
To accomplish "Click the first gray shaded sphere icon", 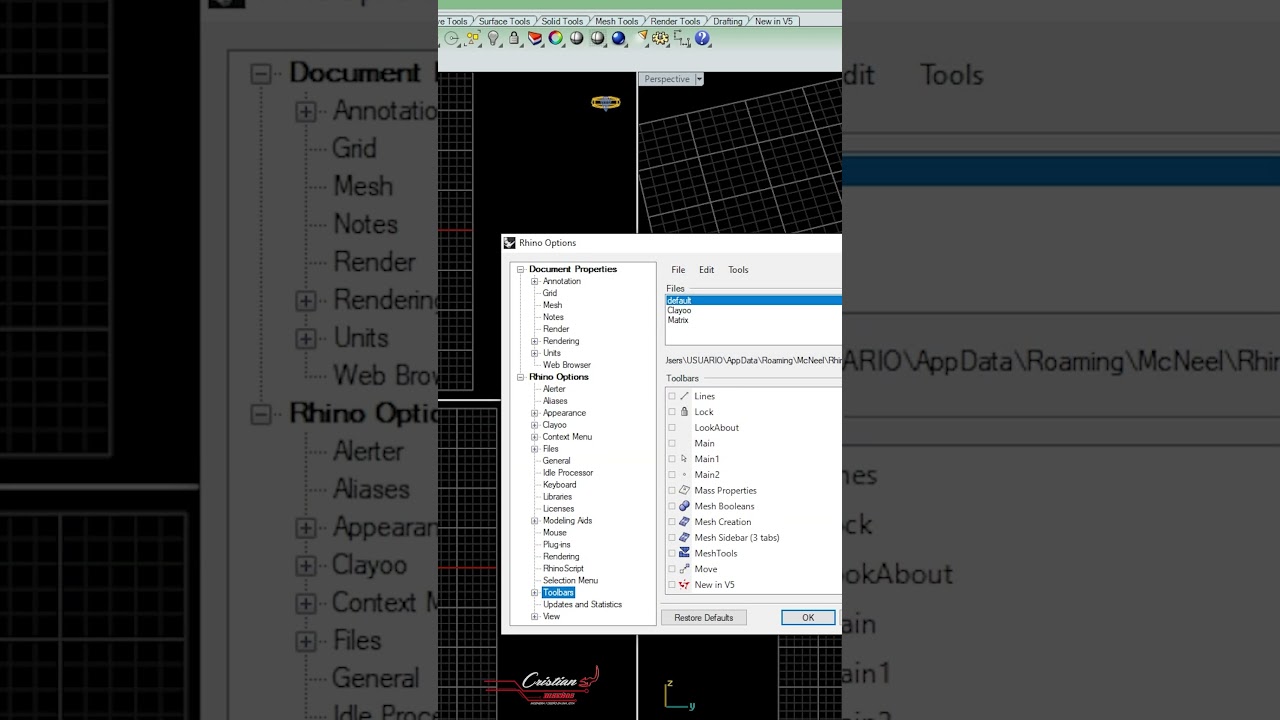I will (577, 38).
